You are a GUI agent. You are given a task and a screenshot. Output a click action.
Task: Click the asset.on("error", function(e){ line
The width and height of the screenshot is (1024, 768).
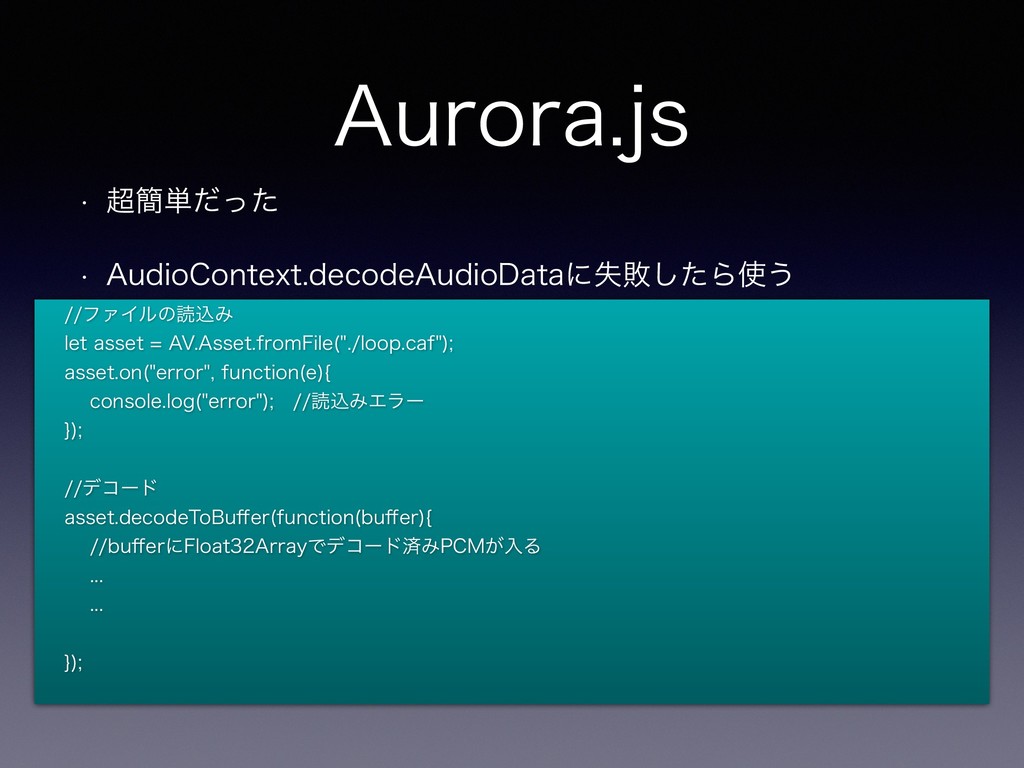[198, 372]
